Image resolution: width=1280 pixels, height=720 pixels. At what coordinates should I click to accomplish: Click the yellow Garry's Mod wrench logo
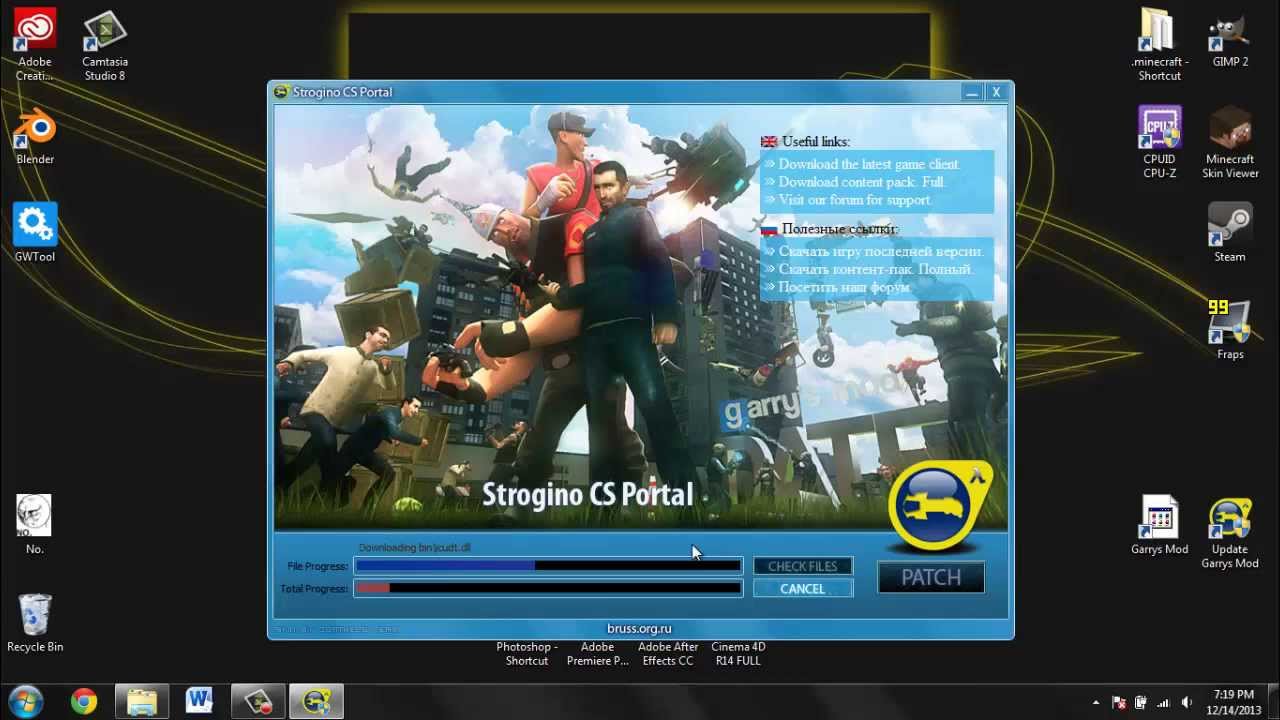(940, 507)
